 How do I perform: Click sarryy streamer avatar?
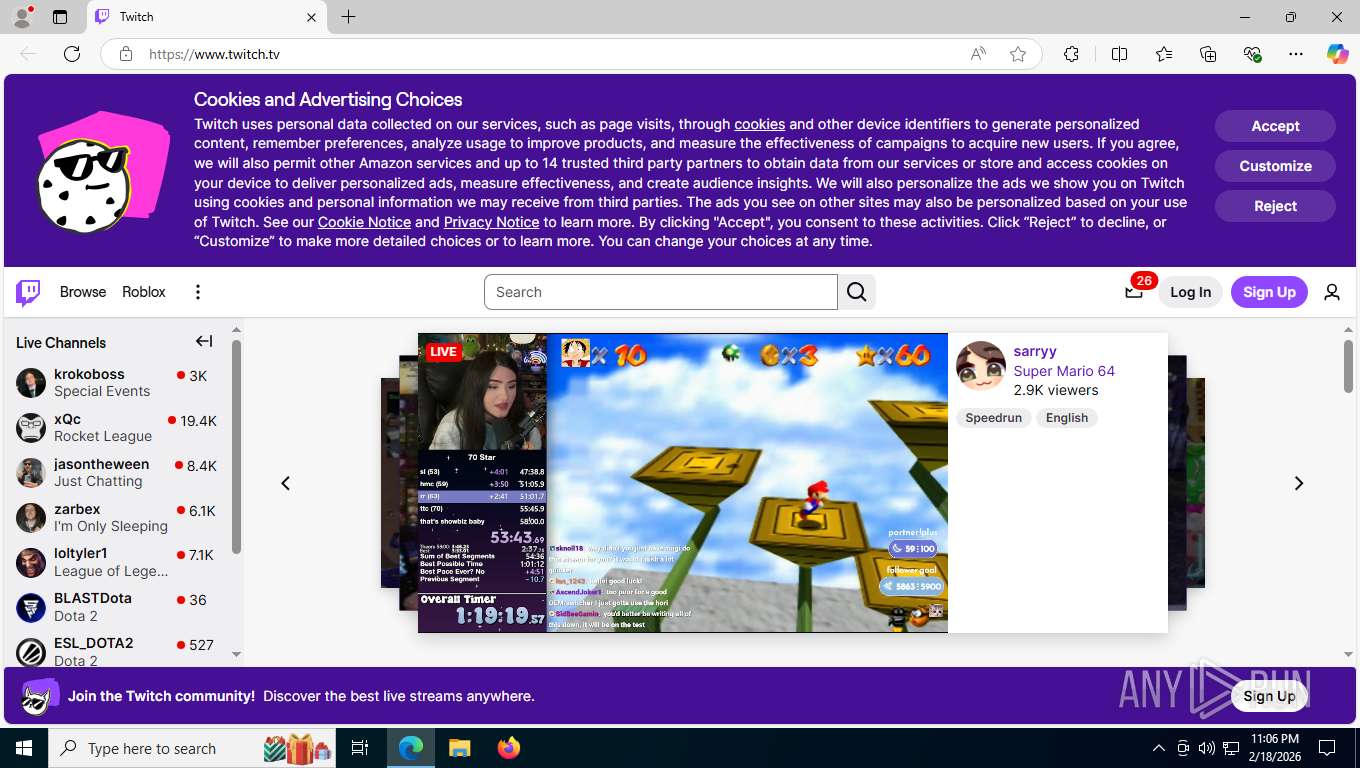coord(980,366)
